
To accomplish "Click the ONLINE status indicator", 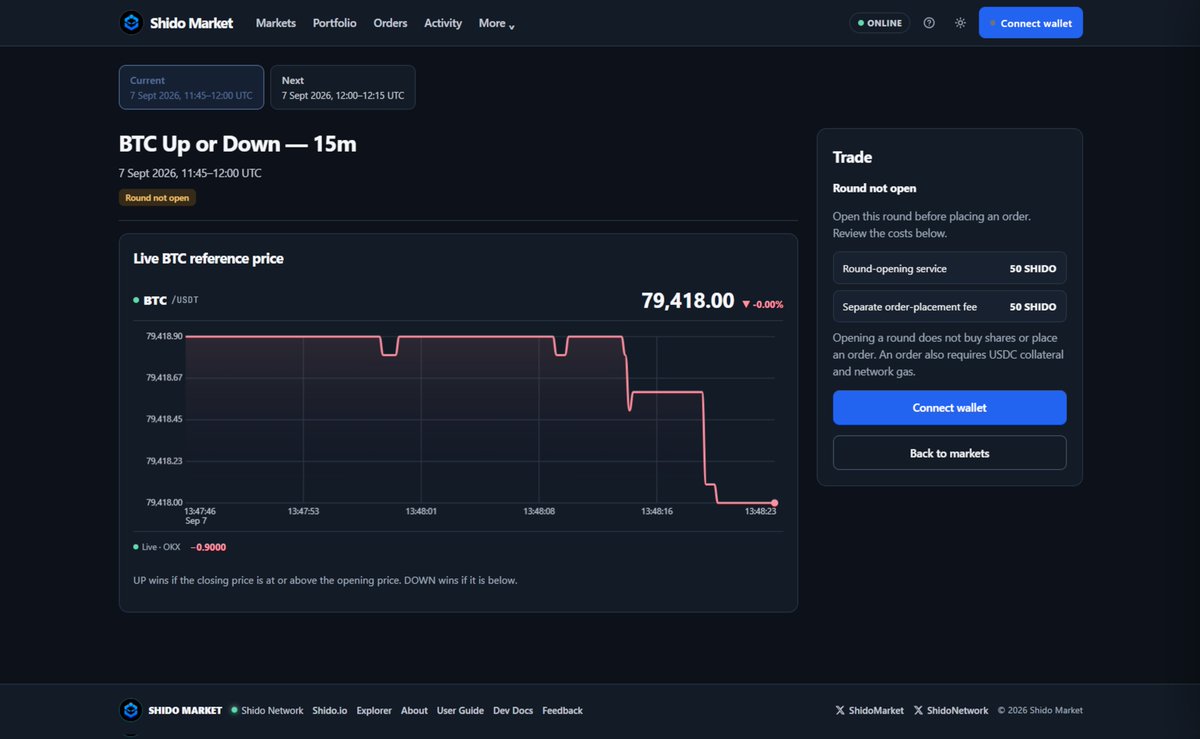I will tap(879, 23).
